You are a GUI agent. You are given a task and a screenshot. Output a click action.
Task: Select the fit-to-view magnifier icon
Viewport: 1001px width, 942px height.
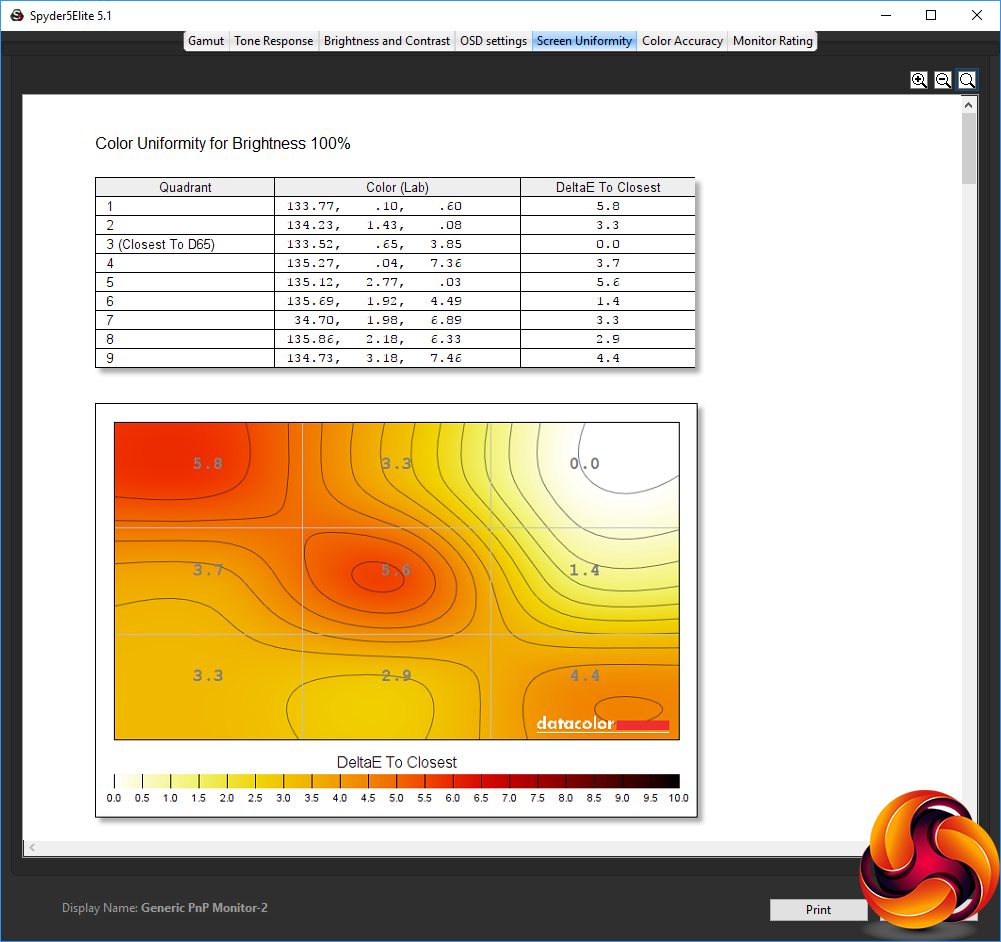pyautogui.click(x=967, y=80)
